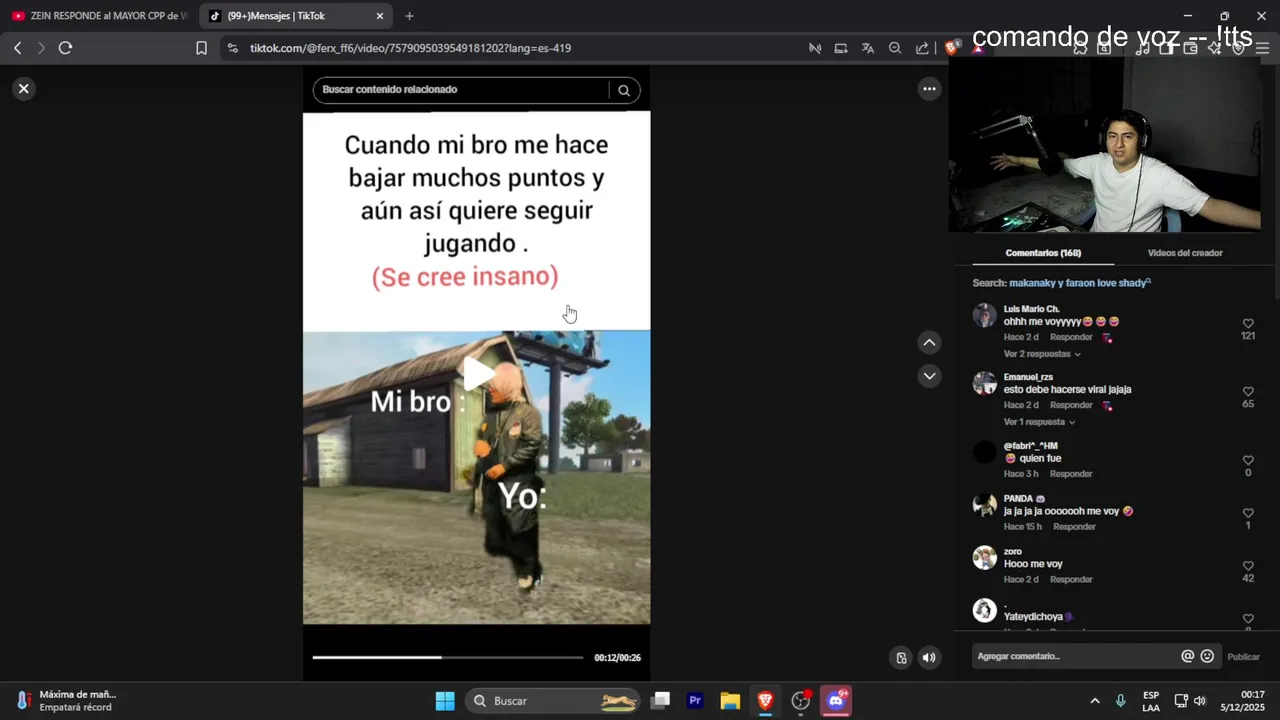Open Luis Mario Ch.'s profile avatar
1280x720 pixels.
coord(985,316)
